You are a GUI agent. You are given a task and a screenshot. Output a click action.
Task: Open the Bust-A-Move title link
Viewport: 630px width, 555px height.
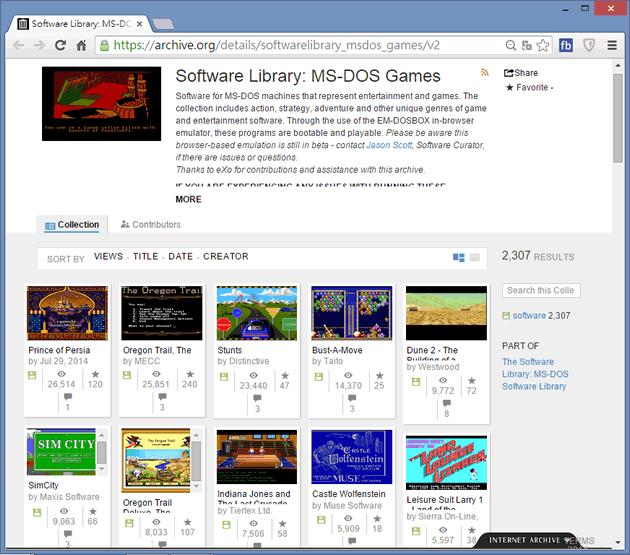click(x=337, y=350)
